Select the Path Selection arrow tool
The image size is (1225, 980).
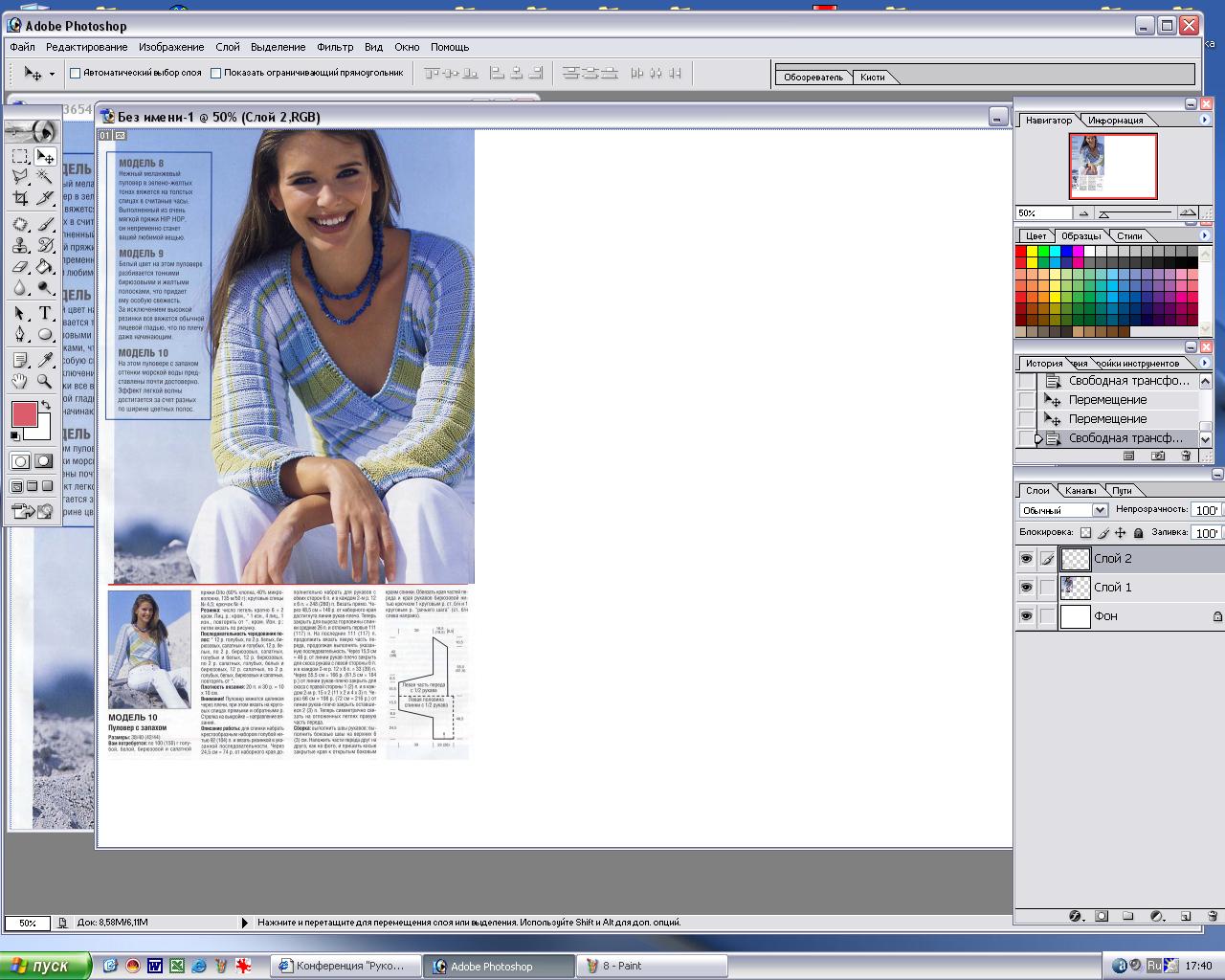point(20,313)
